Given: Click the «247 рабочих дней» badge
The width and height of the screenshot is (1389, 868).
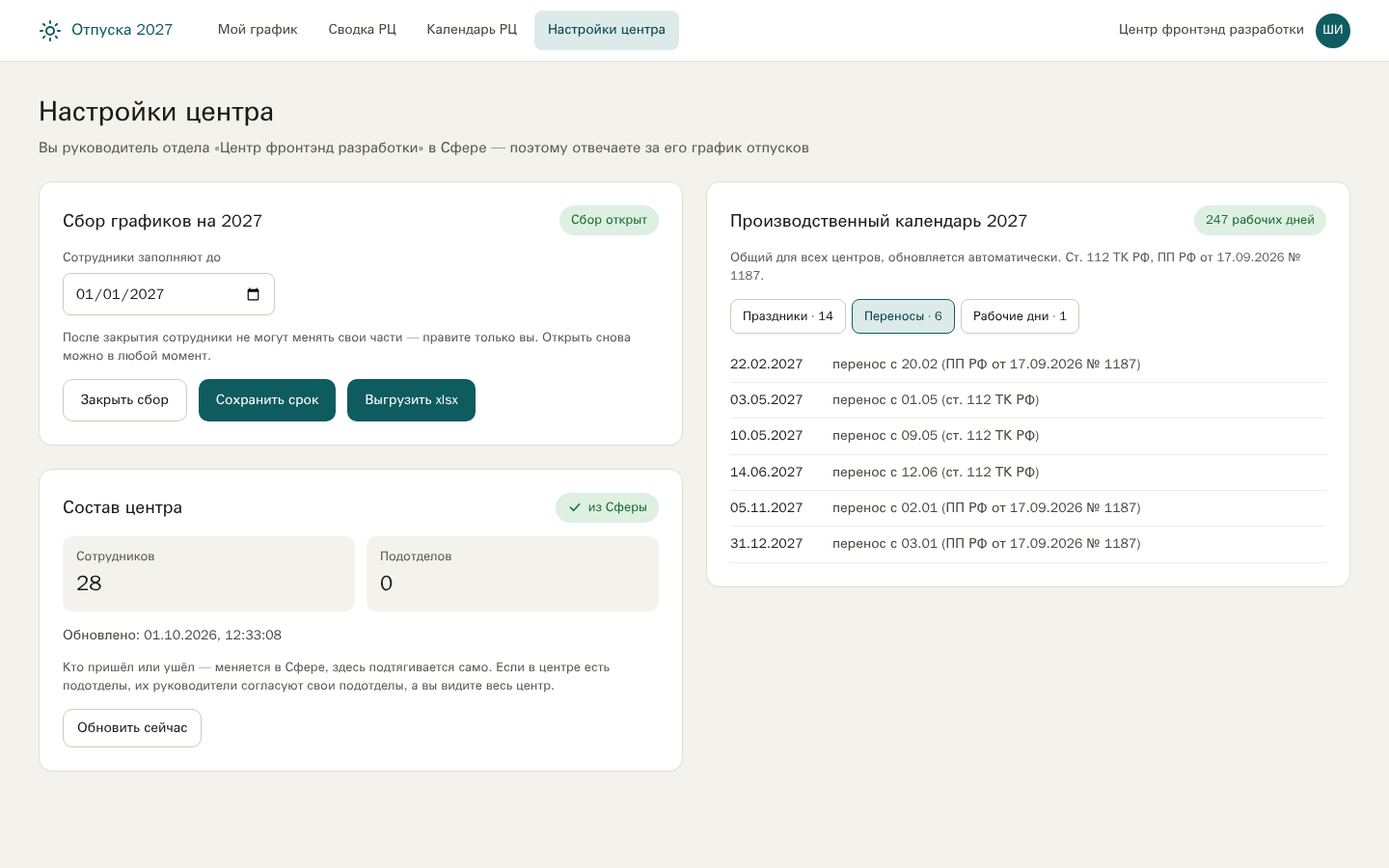Looking at the screenshot, I should coord(1260,220).
